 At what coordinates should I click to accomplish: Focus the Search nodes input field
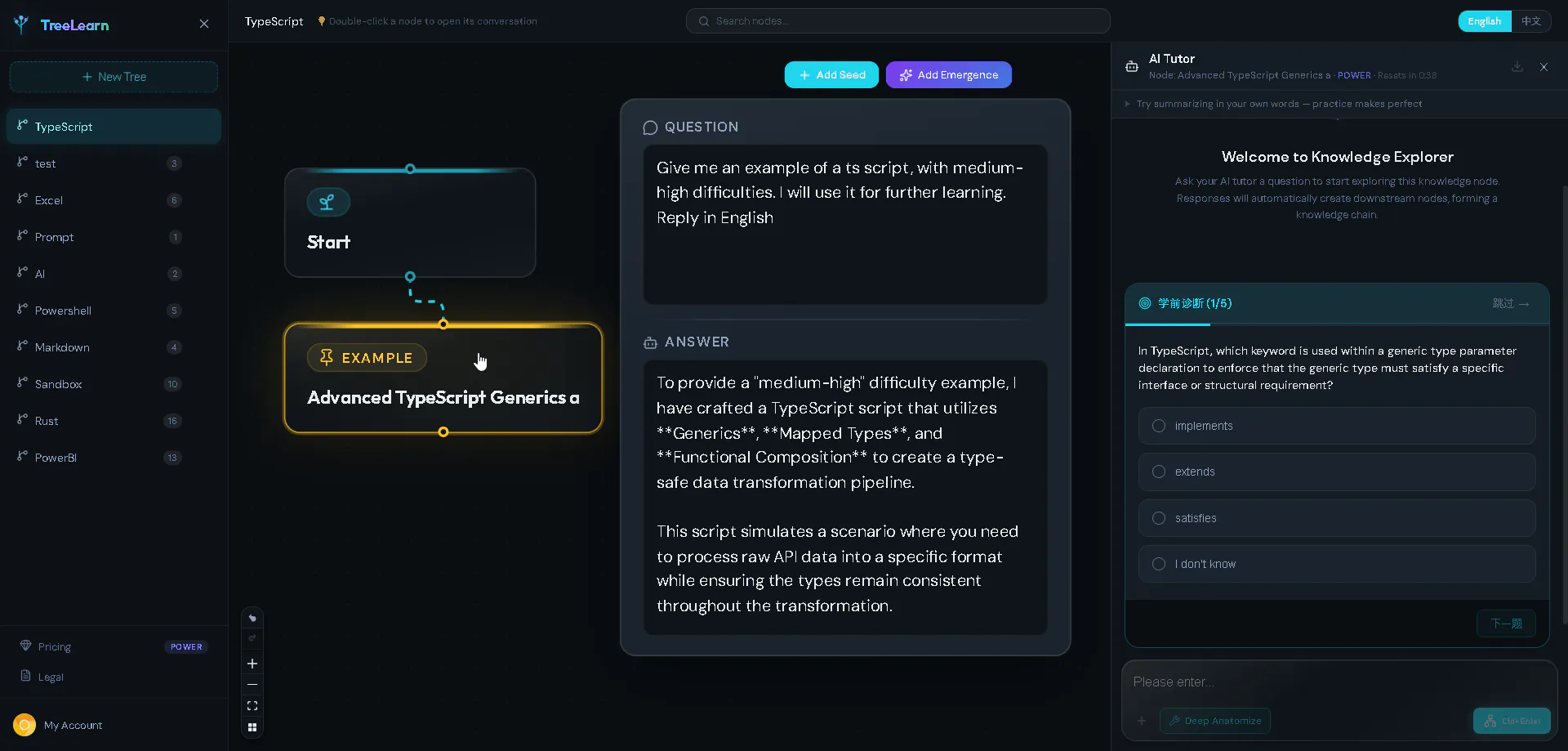[x=898, y=21]
